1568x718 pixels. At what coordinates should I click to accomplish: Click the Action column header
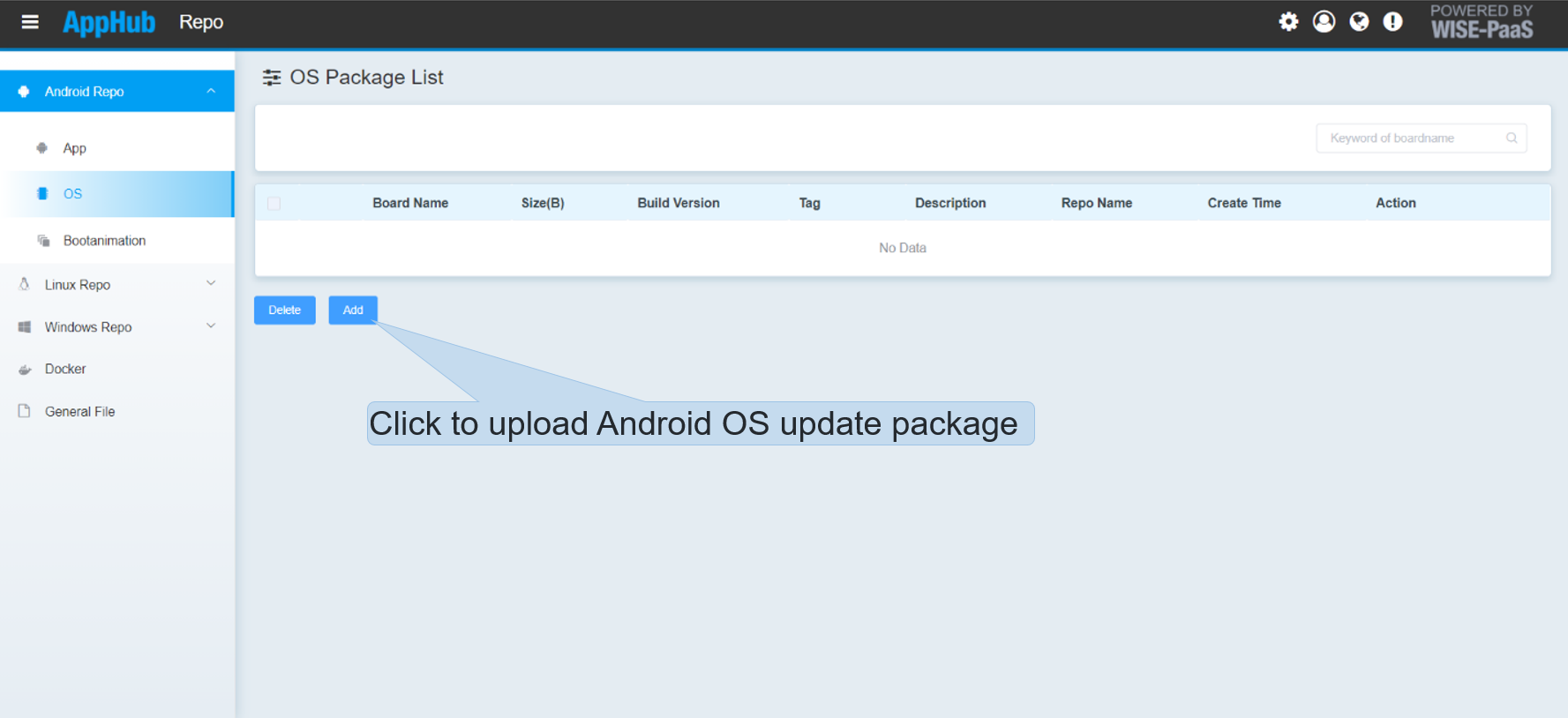coord(1396,204)
